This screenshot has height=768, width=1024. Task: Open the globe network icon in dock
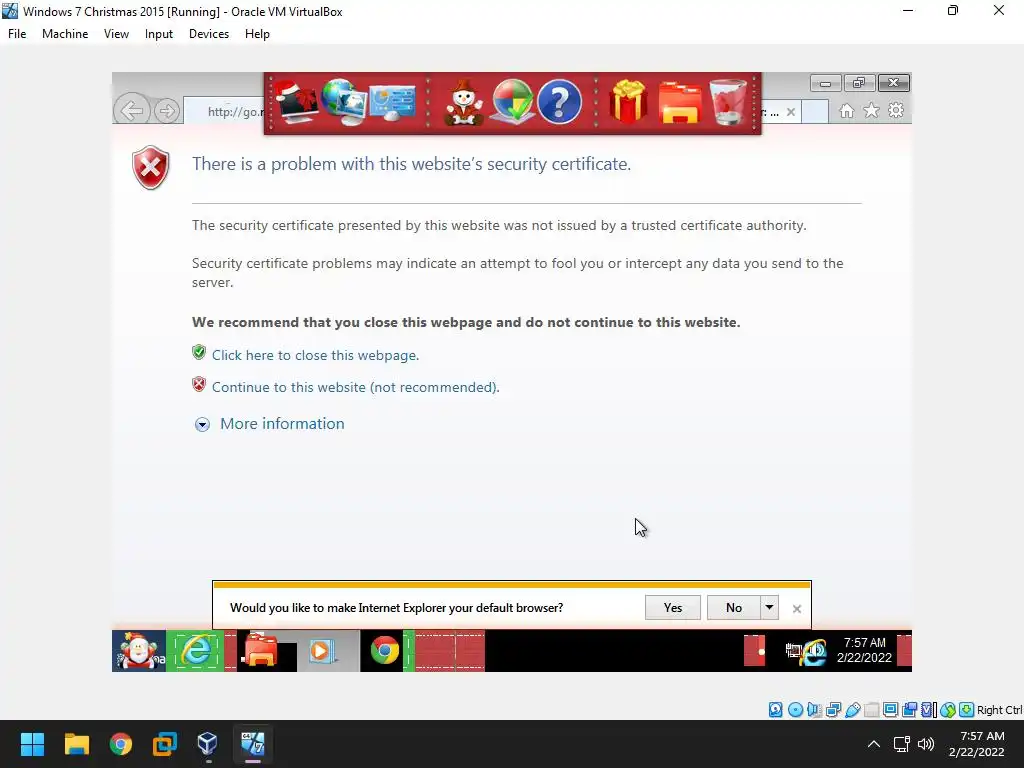(x=344, y=103)
